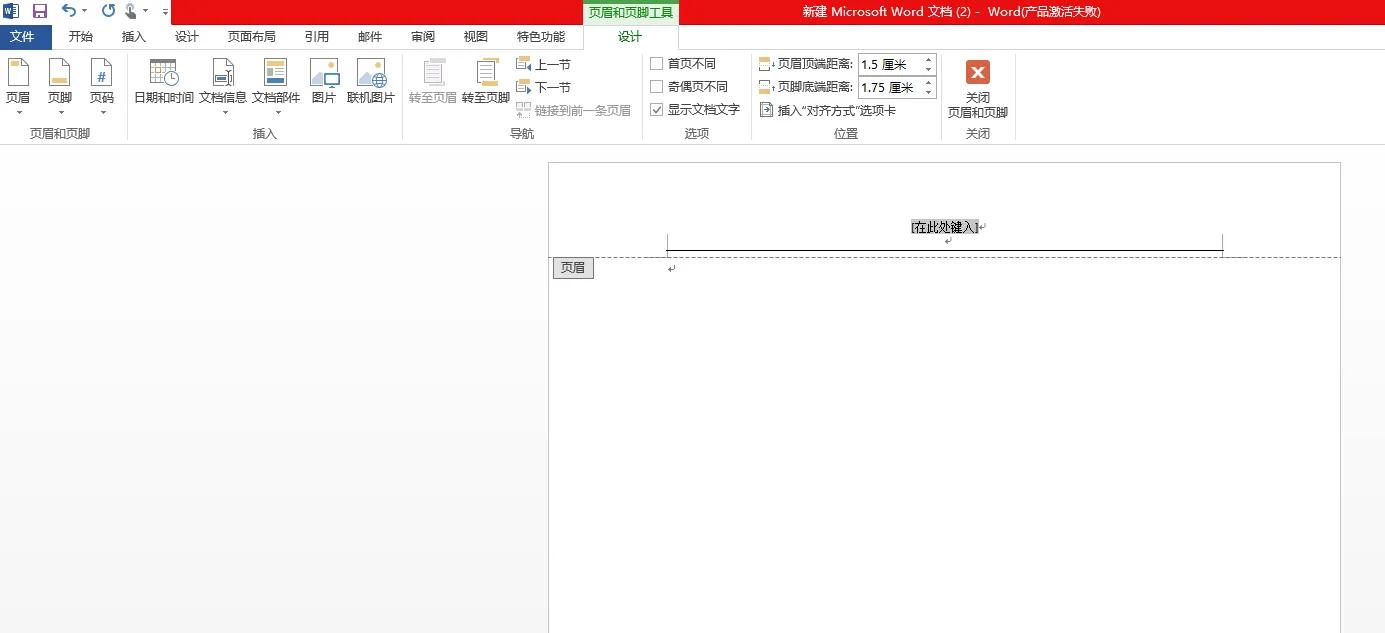
Task: Enable 首页不同 (Different first page)
Action: point(657,64)
